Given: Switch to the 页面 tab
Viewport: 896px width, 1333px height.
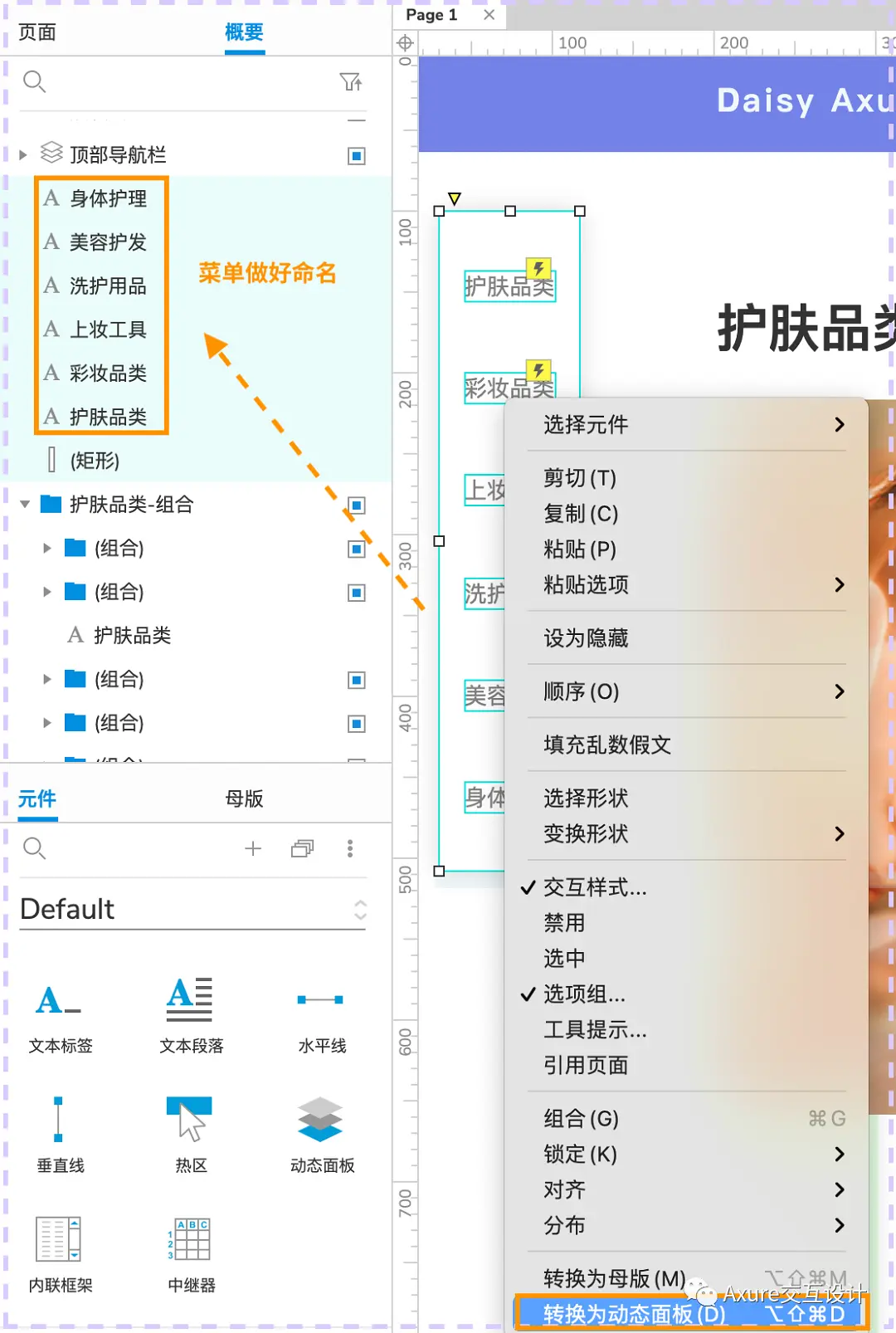Looking at the screenshot, I should (x=37, y=32).
